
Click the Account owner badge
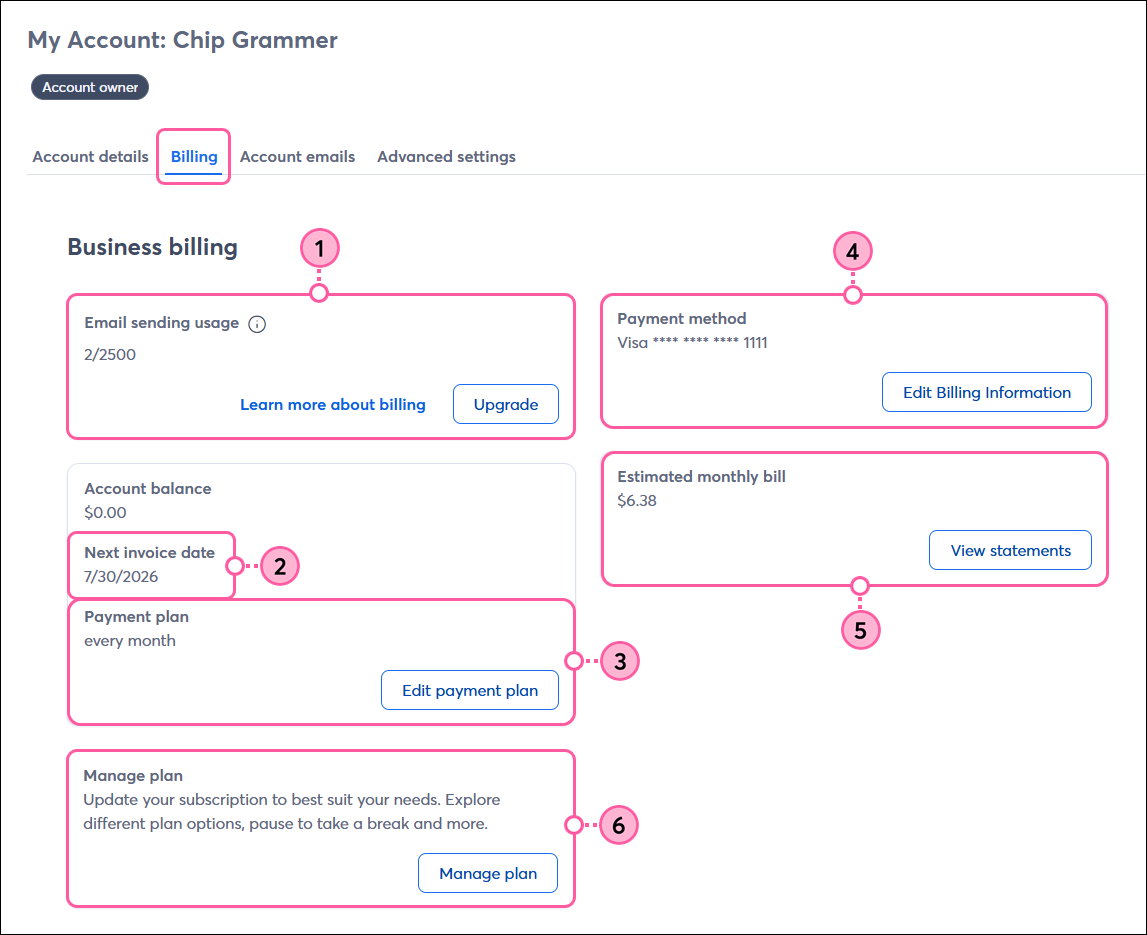point(90,87)
